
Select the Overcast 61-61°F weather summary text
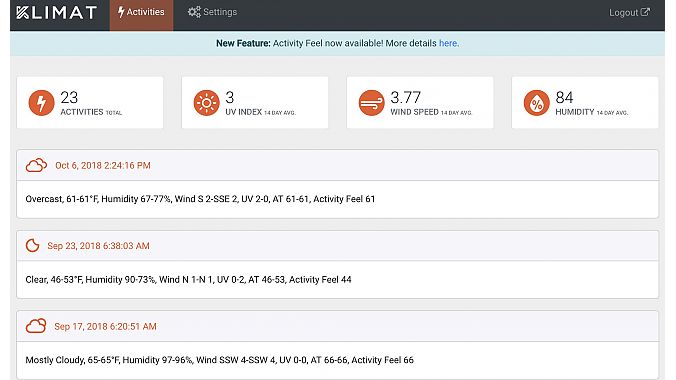point(200,199)
